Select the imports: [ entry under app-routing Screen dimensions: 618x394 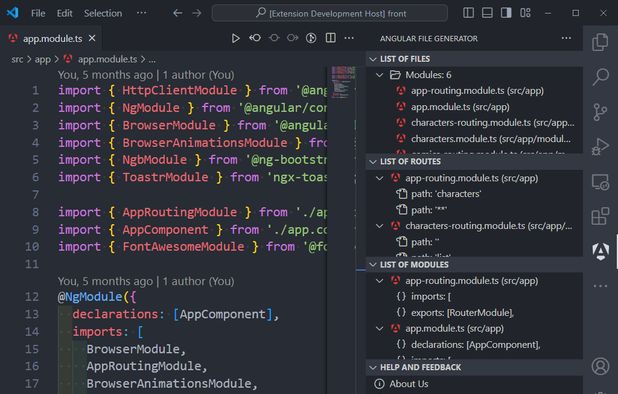431,297
